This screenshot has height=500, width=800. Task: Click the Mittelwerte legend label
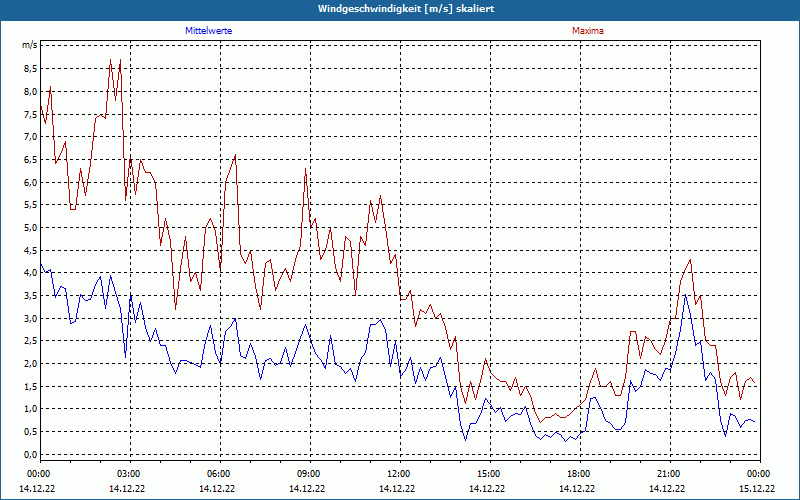click(208, 31)
